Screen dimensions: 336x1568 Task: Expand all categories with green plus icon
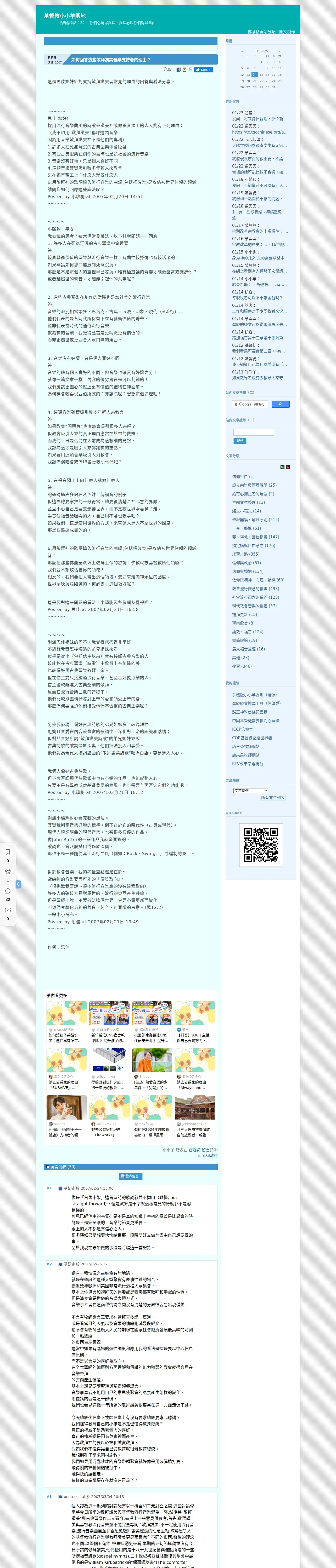point(282,468)
